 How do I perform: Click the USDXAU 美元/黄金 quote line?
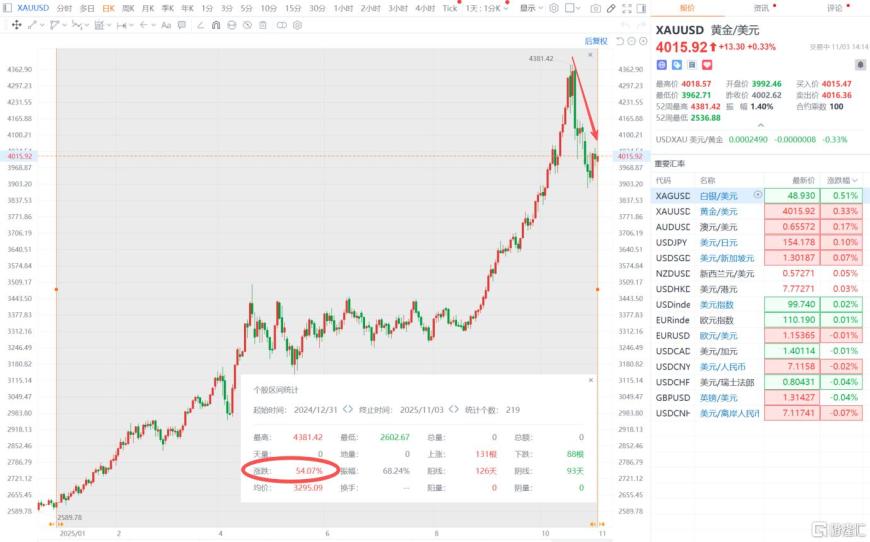pos(751,139)
